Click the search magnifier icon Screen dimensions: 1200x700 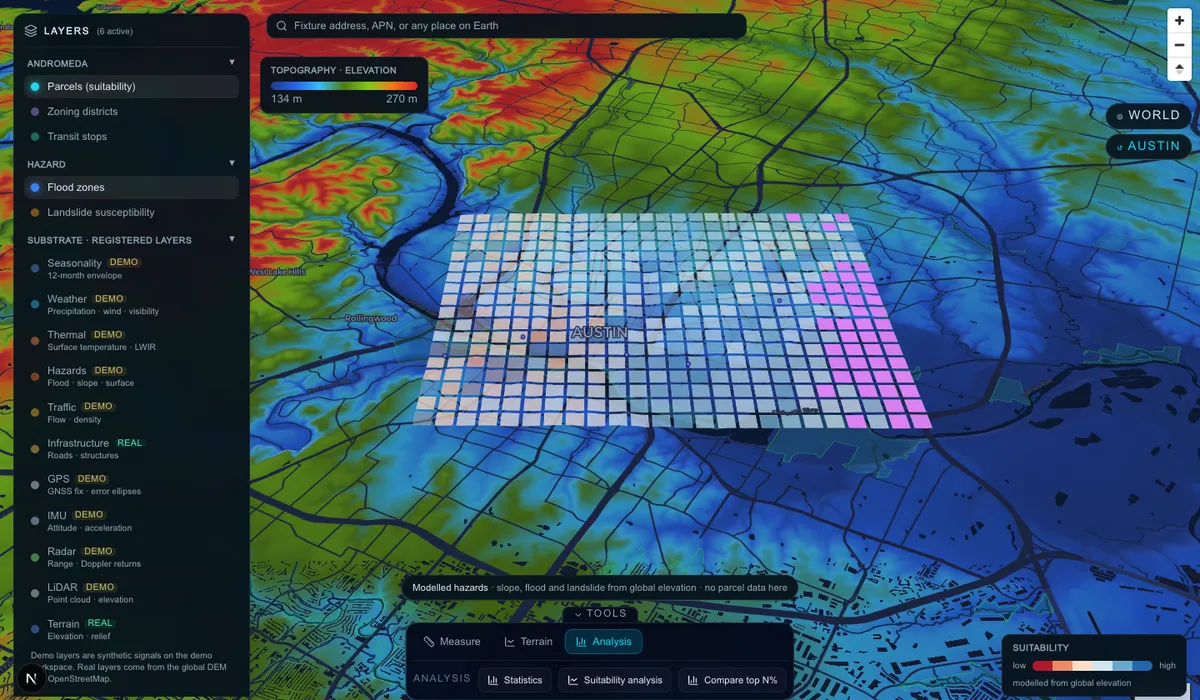click(282, 26)
